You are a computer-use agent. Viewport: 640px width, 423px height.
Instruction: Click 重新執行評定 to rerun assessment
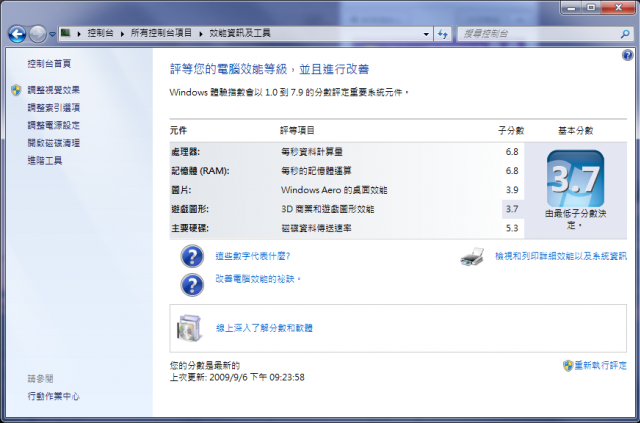600,365
